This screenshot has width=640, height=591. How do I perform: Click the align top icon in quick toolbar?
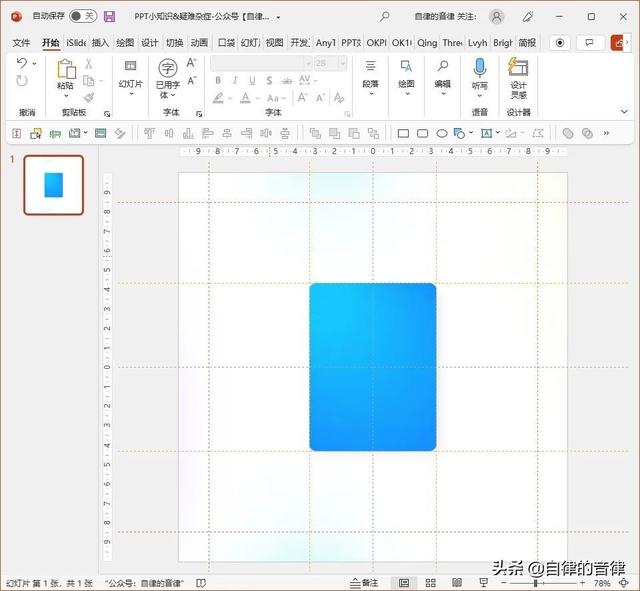click(149, 133)
